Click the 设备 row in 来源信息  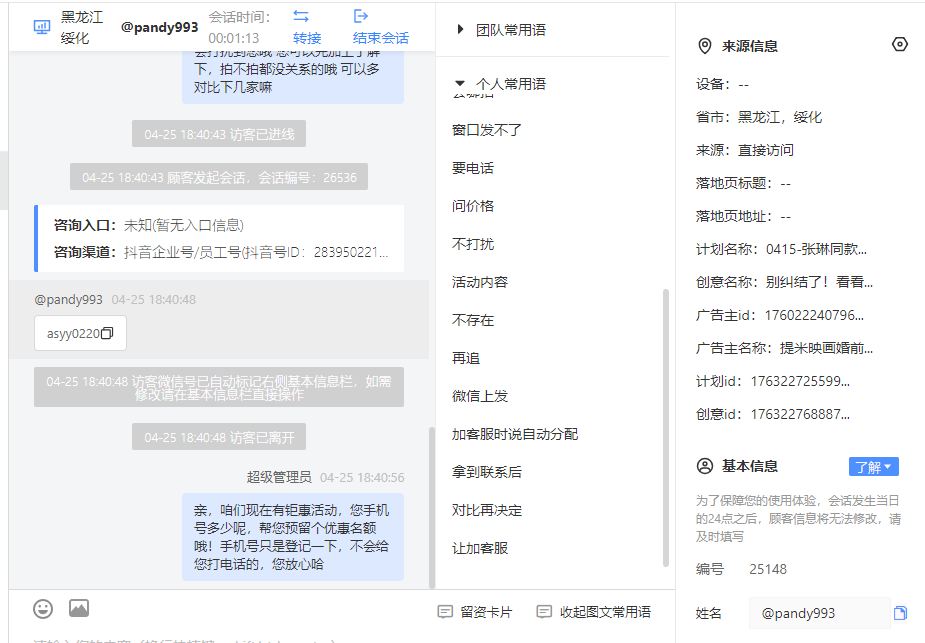pyautogui.click(x=723, y=84)
